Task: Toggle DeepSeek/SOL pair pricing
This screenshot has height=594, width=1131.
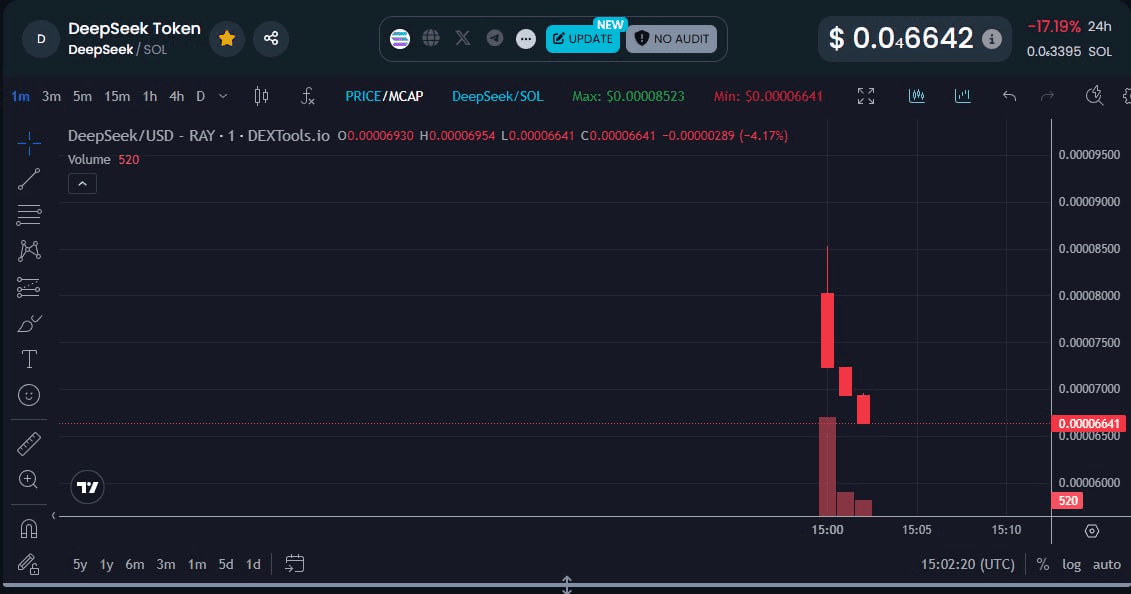Action: [498, 96]
